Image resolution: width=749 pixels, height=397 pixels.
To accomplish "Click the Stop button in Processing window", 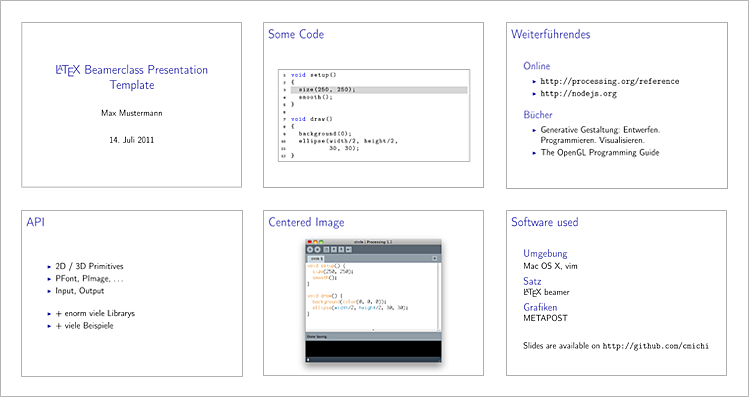I will coord(317,249).
